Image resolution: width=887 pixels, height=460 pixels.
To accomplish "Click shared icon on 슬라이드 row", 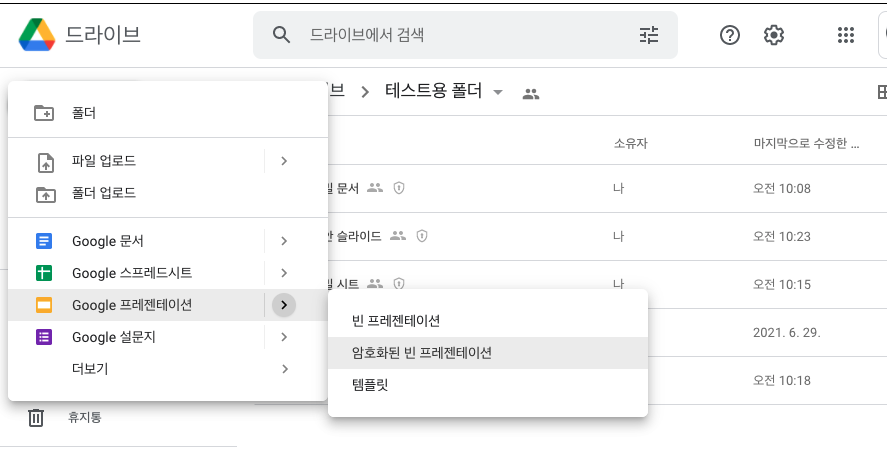I will point(398,235).
